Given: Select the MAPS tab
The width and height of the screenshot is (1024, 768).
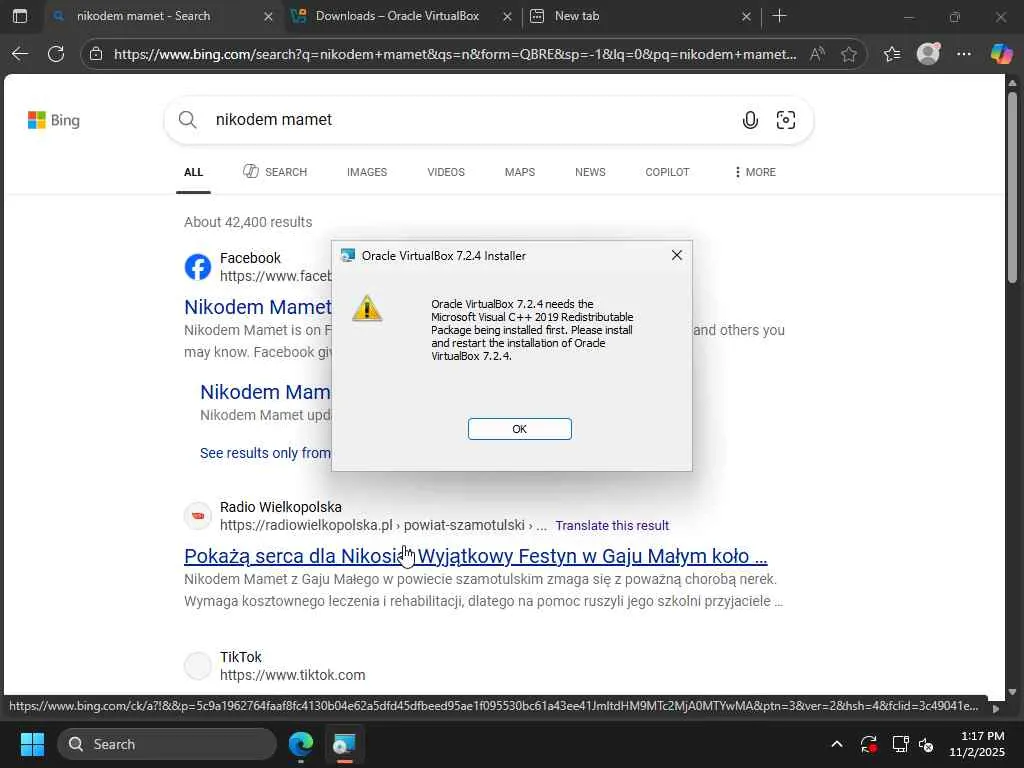Looking at the screenshot, I should tap(520, 172).
